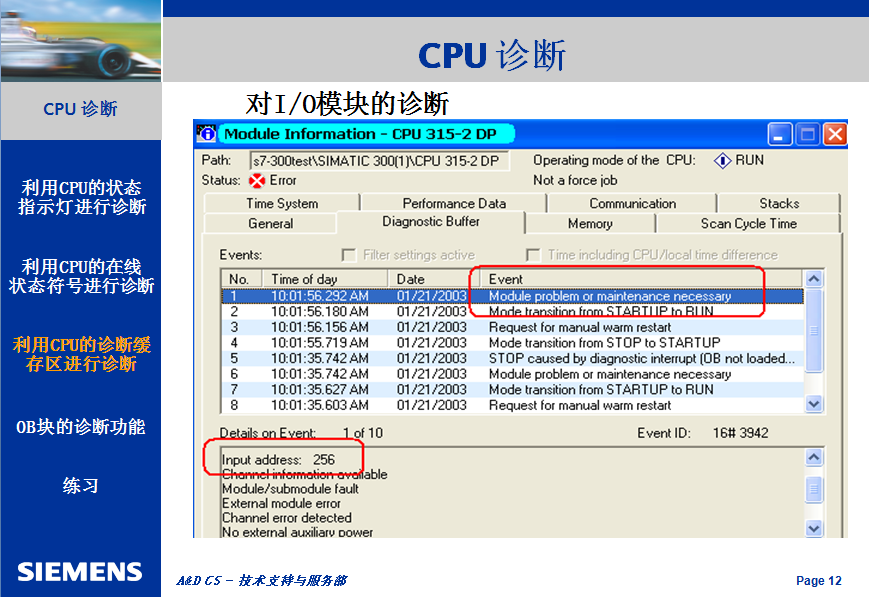Minimize the Module Information window
This screenshot has height=597, width=869.
pyautogui.click(x=779, y=134)
